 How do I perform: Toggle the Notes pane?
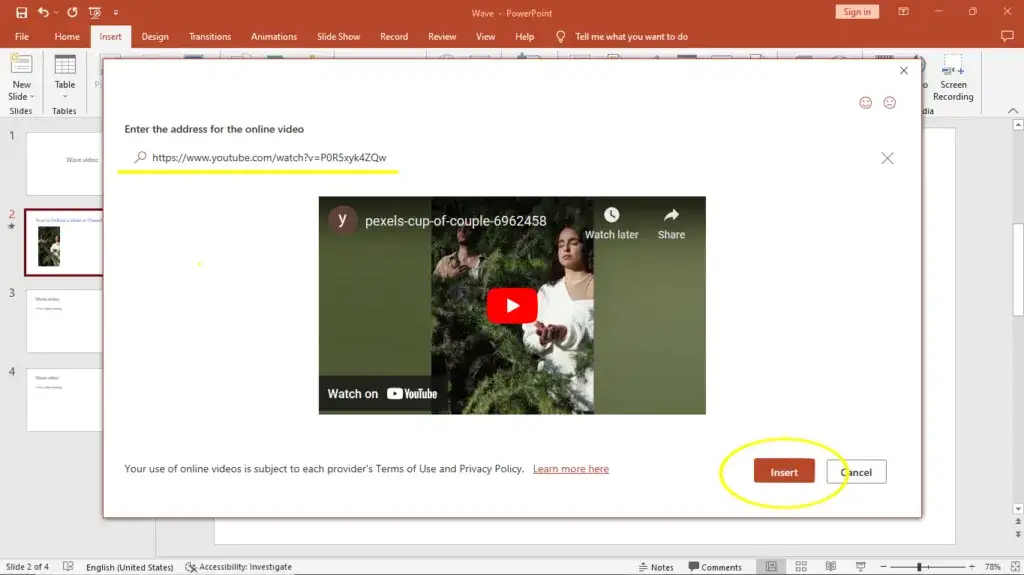656,567
